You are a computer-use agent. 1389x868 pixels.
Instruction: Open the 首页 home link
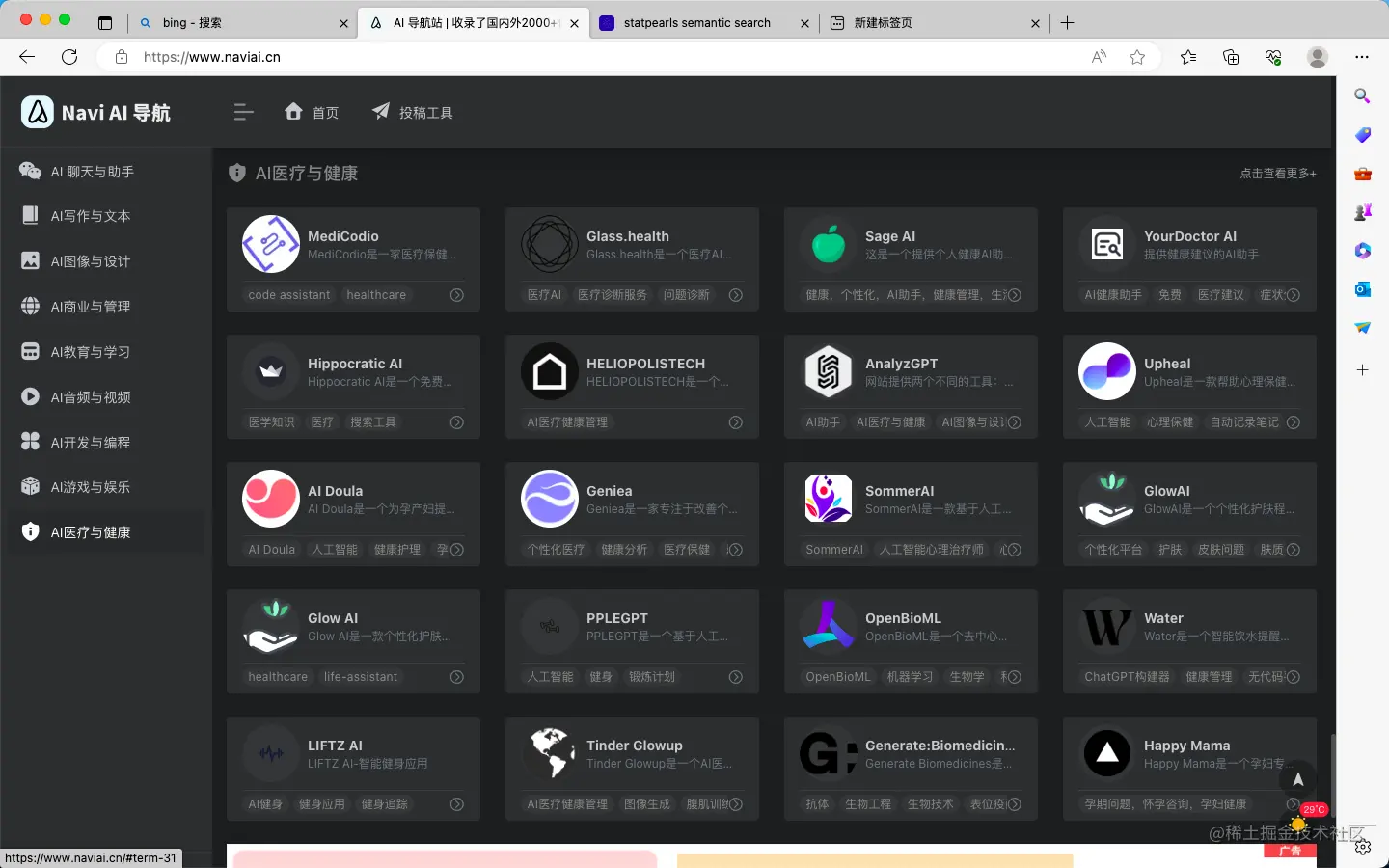pos(312,112)
